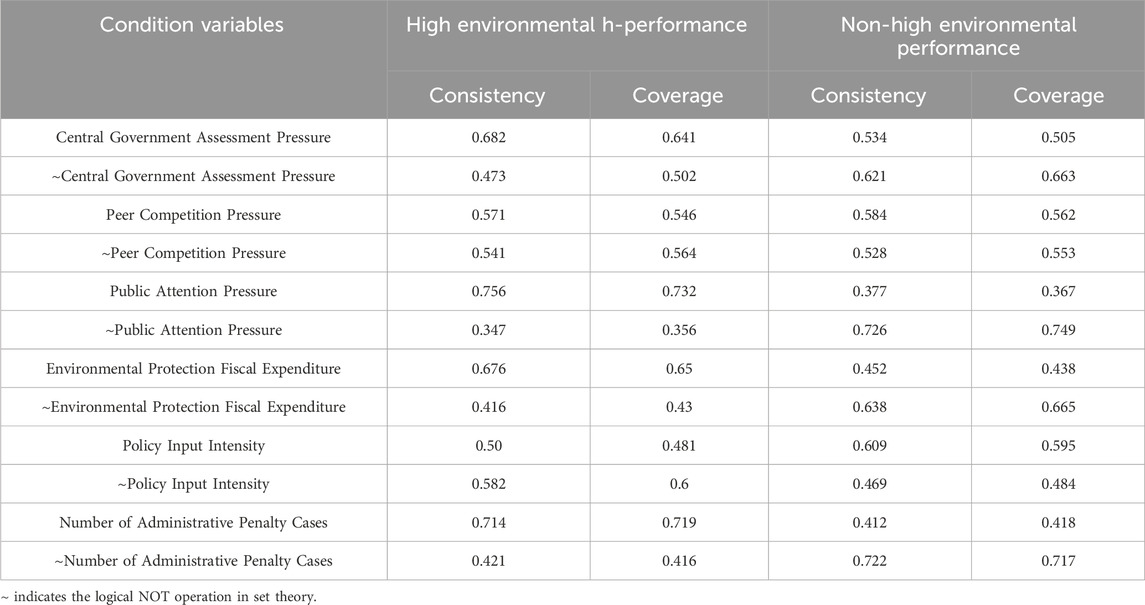Select the Policy Input Intensity row label

point(194,446)
